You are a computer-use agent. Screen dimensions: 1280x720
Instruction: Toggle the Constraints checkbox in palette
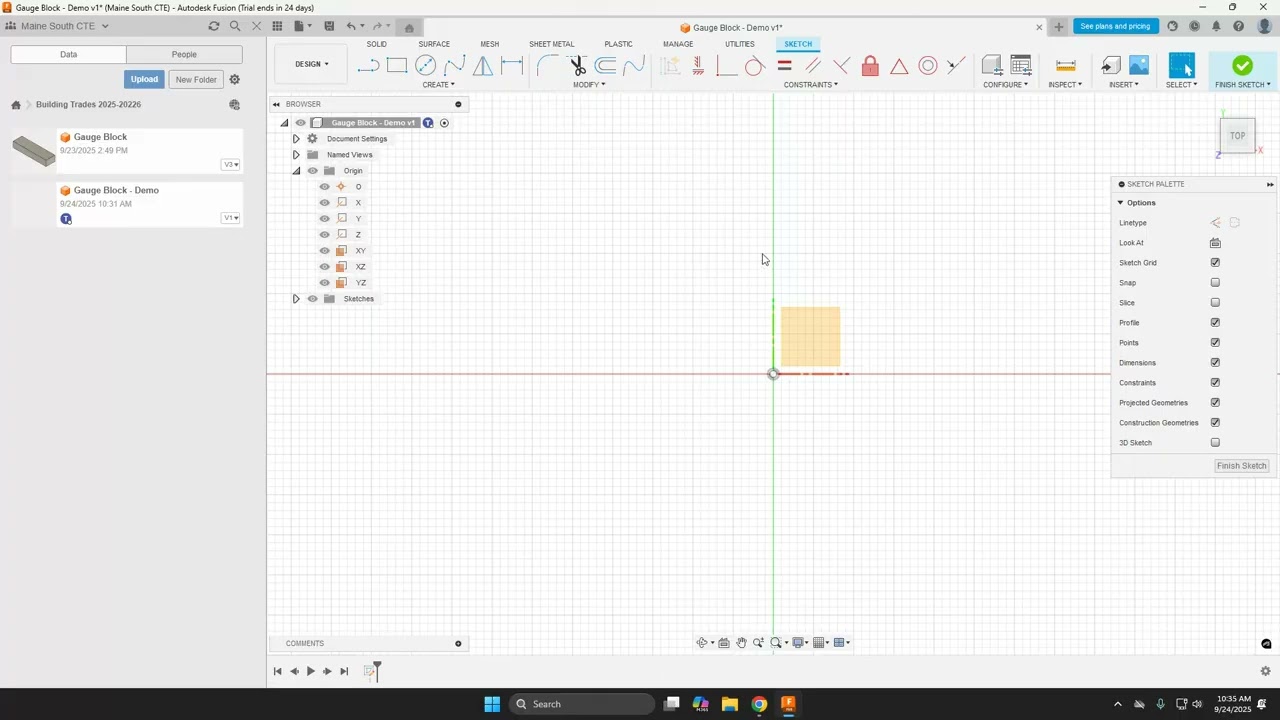pyautogui.click(x=1215, y=383)
